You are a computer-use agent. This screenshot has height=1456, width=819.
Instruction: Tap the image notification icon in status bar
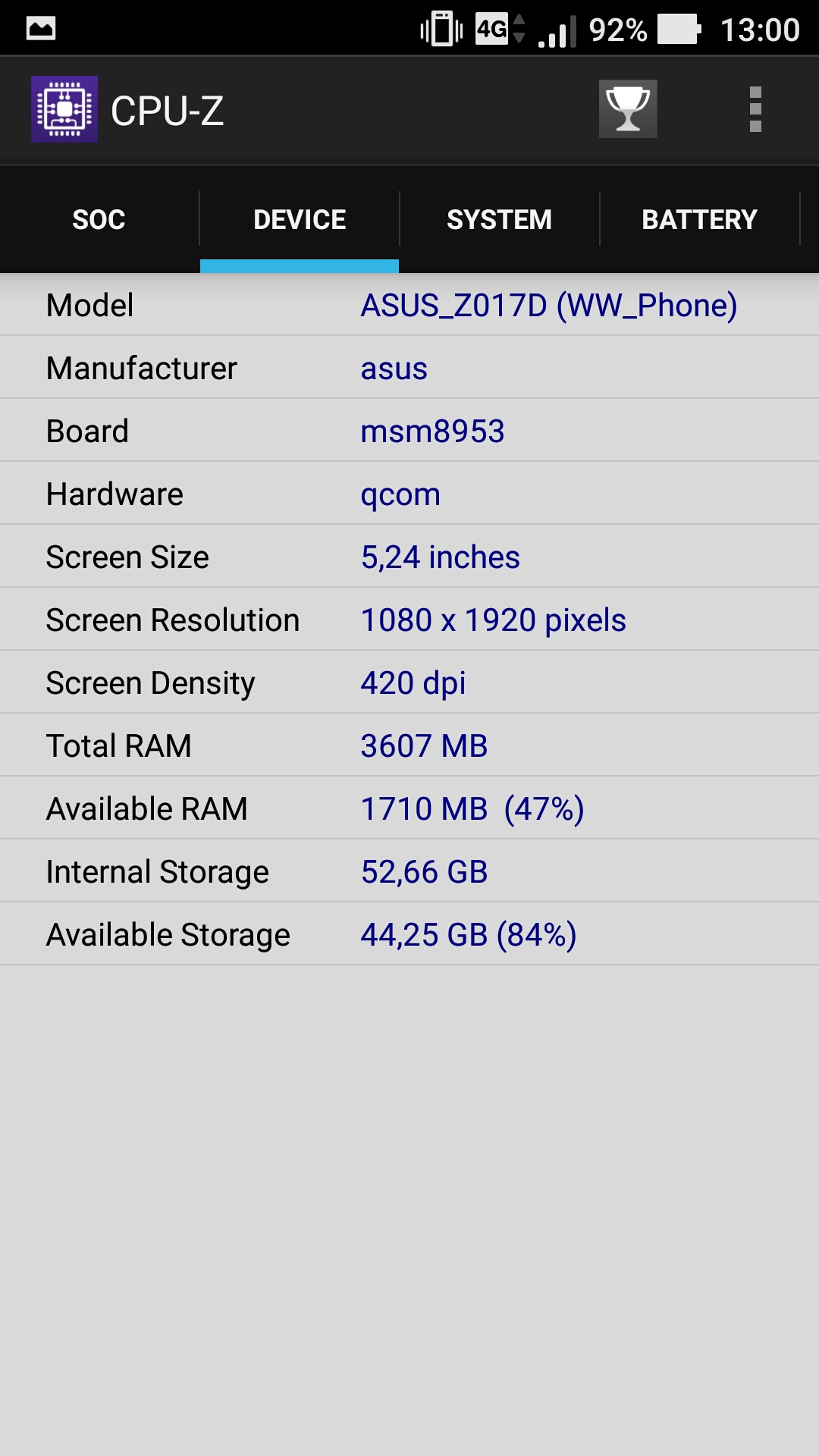pos(41,29)
